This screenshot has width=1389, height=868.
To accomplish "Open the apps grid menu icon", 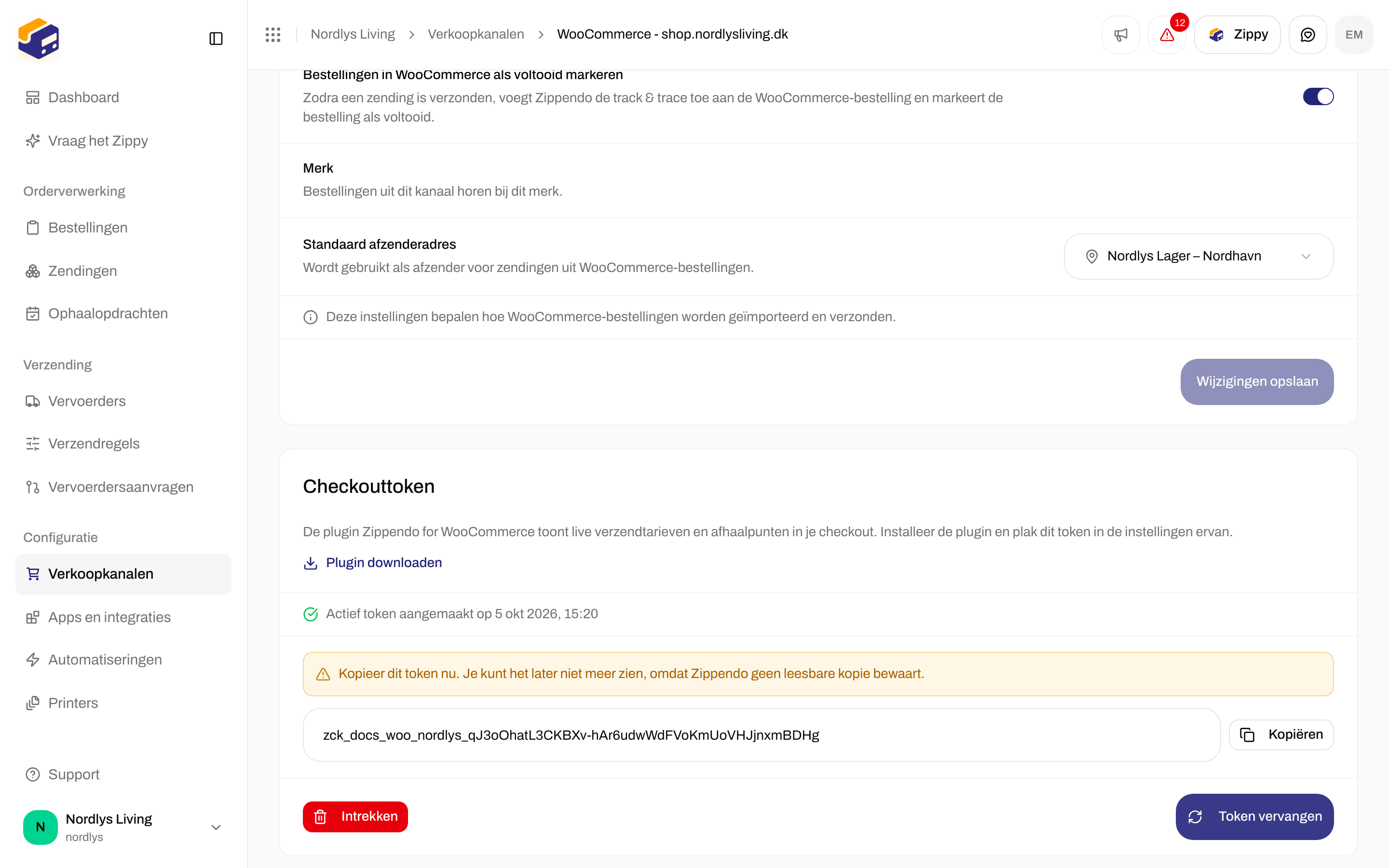I will 272,34.
